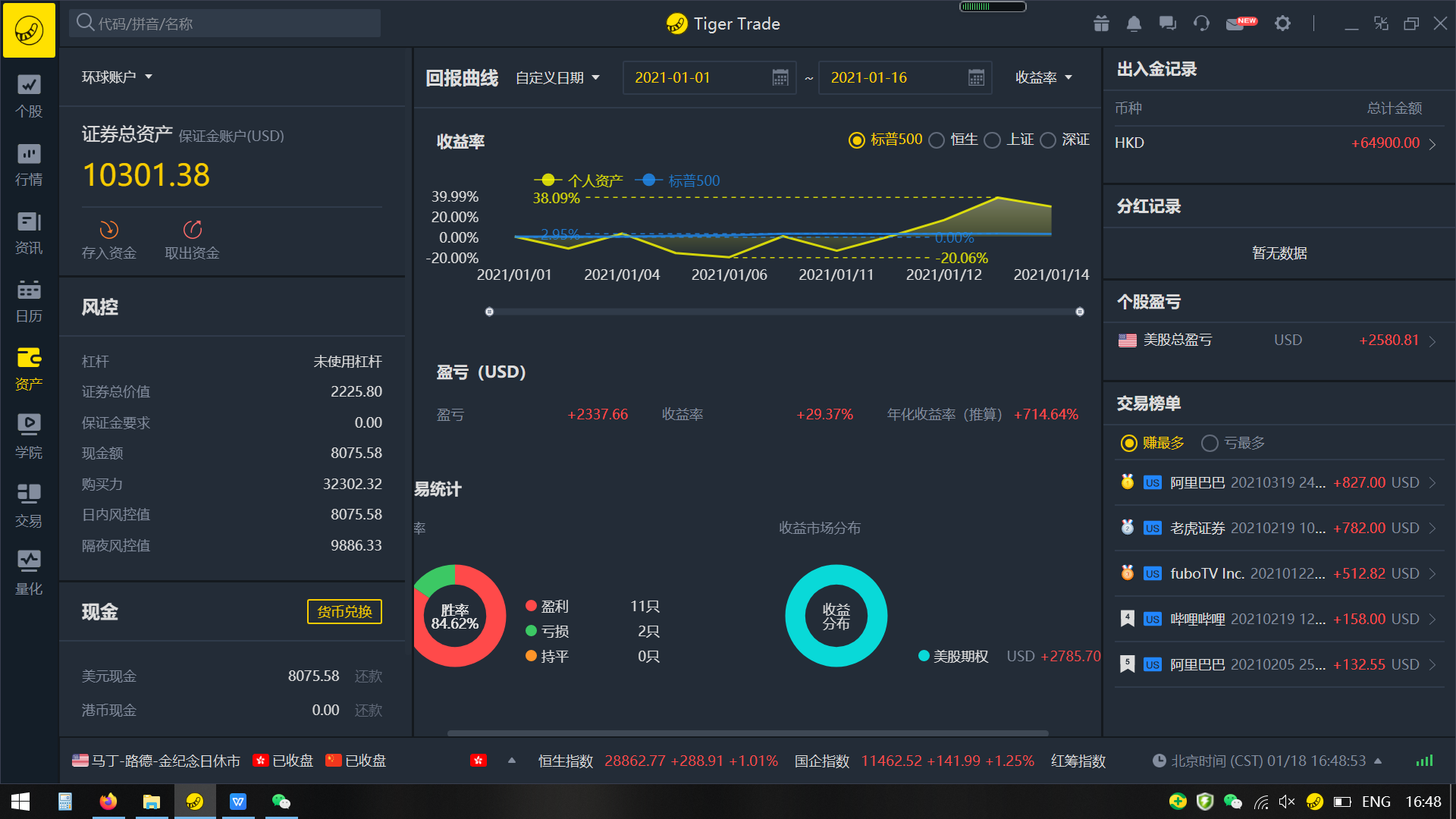
Task: Click the stock code search field
Action: click(x=225, y=24)
